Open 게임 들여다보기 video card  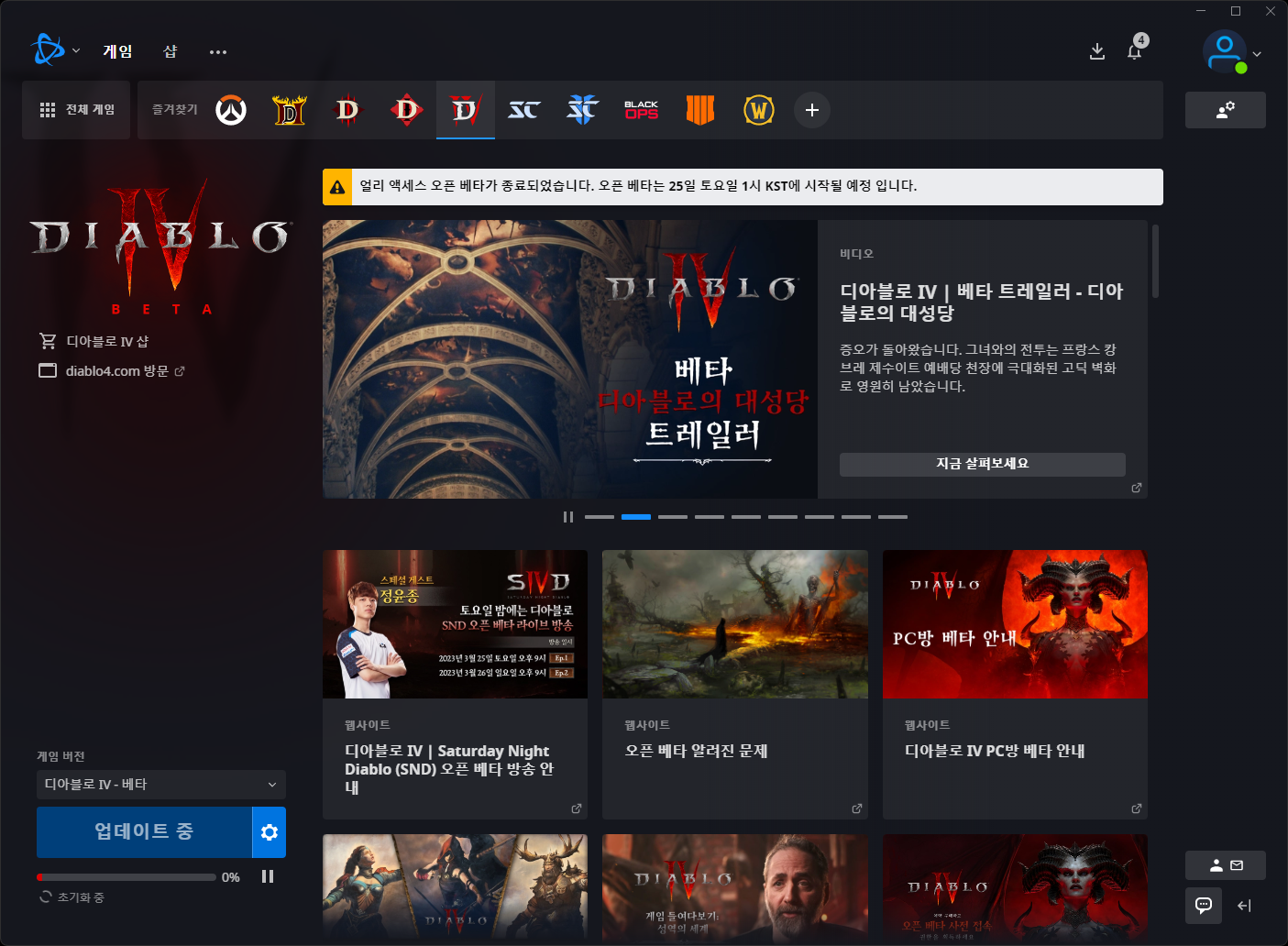click(735, 887)
